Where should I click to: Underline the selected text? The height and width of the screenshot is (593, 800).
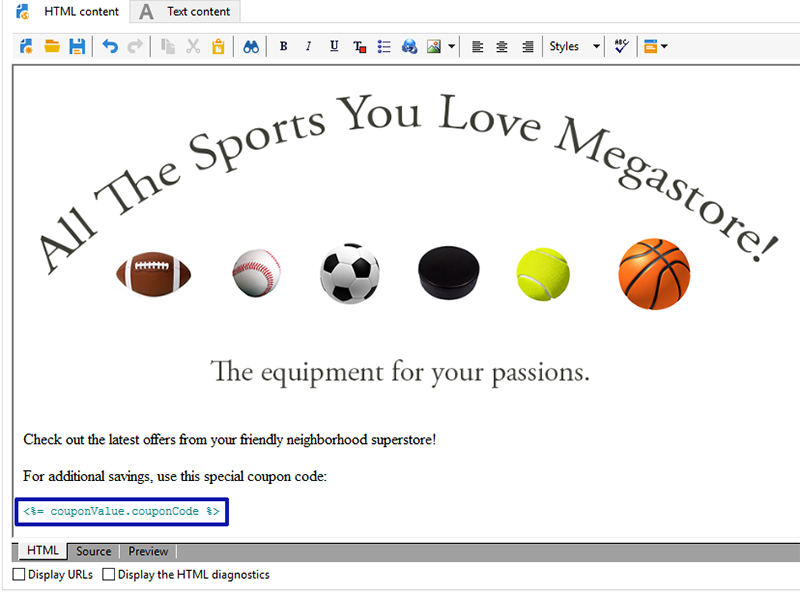pos(334,46)
